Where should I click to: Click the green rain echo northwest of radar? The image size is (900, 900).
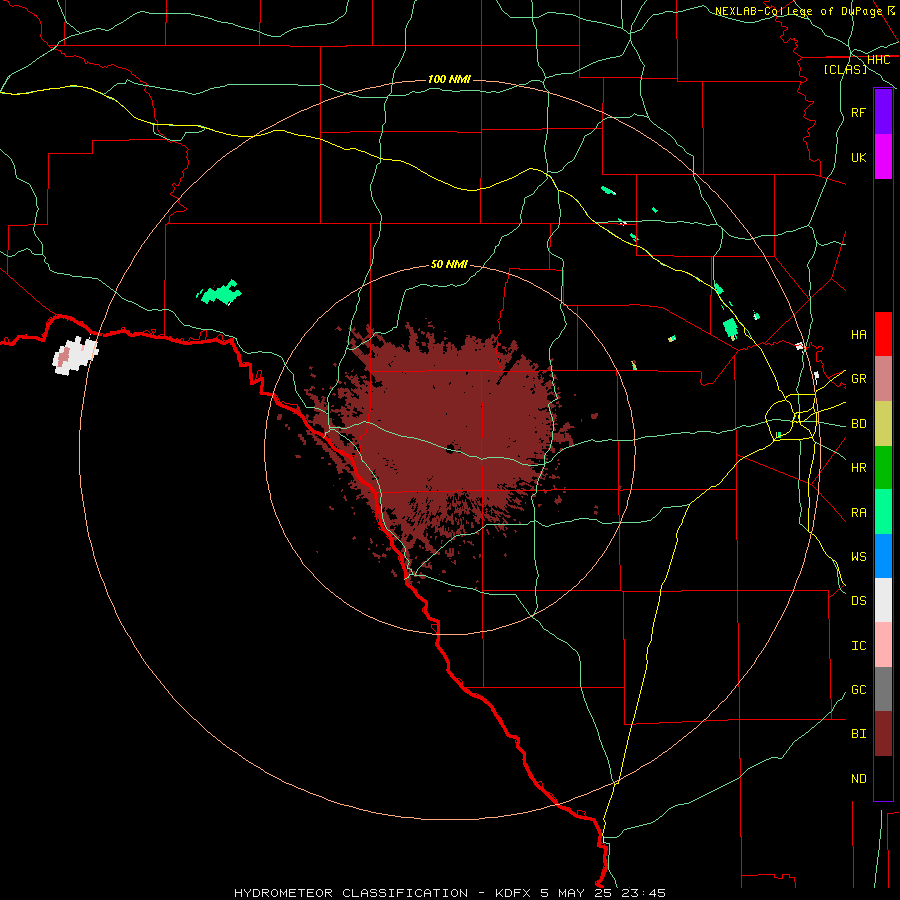(219, 293)
